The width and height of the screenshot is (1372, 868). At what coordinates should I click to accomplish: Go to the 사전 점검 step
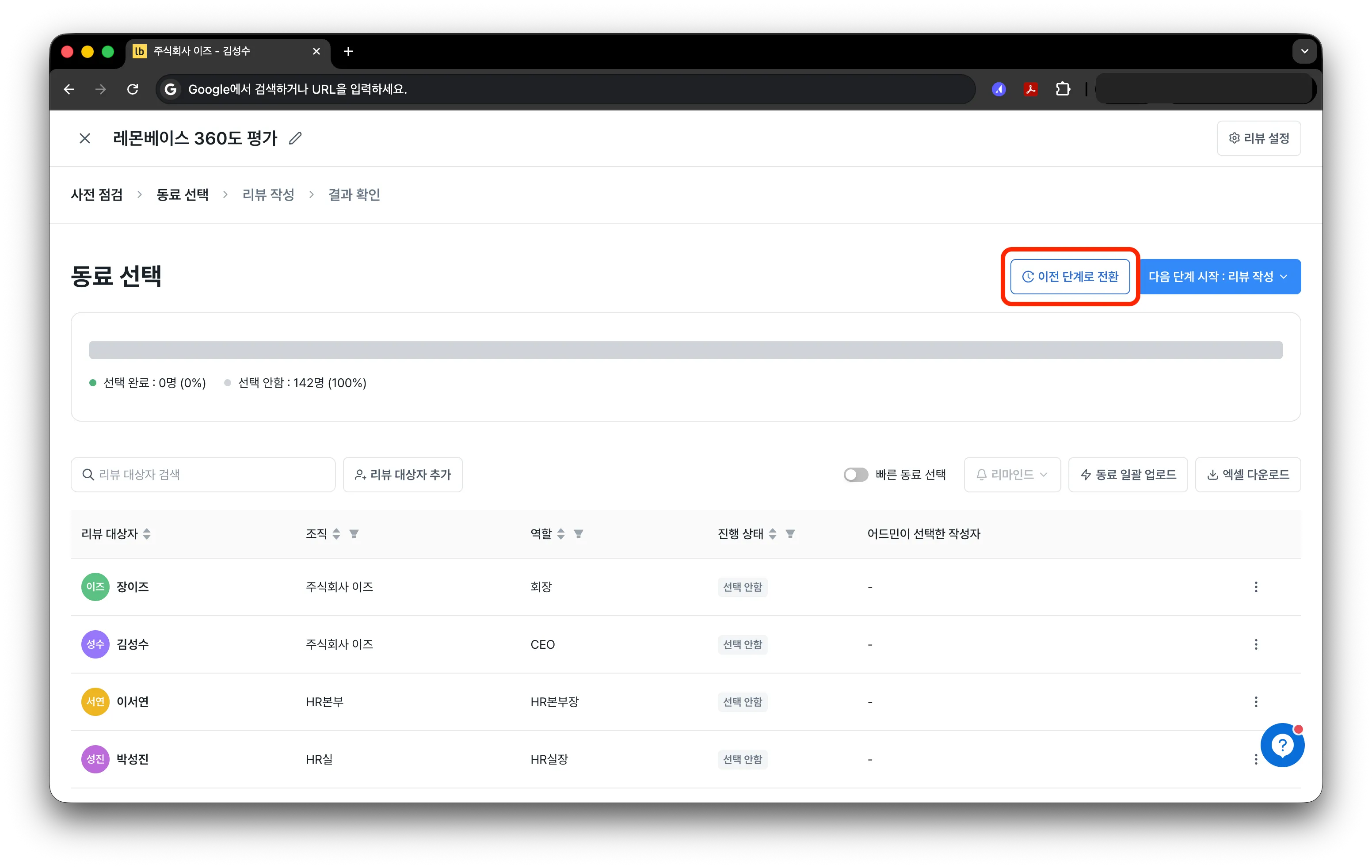(x=97, y=195)
